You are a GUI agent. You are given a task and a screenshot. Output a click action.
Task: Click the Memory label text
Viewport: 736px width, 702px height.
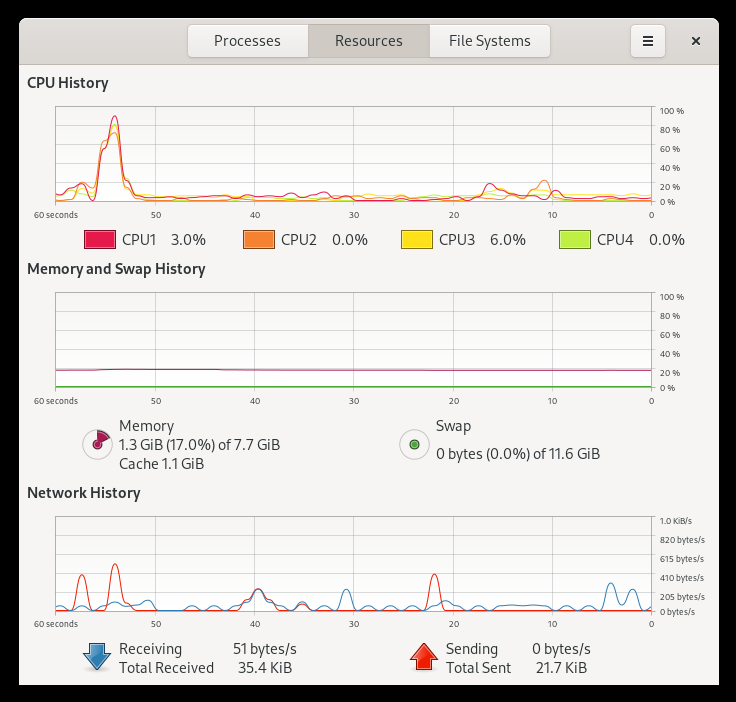146,426
